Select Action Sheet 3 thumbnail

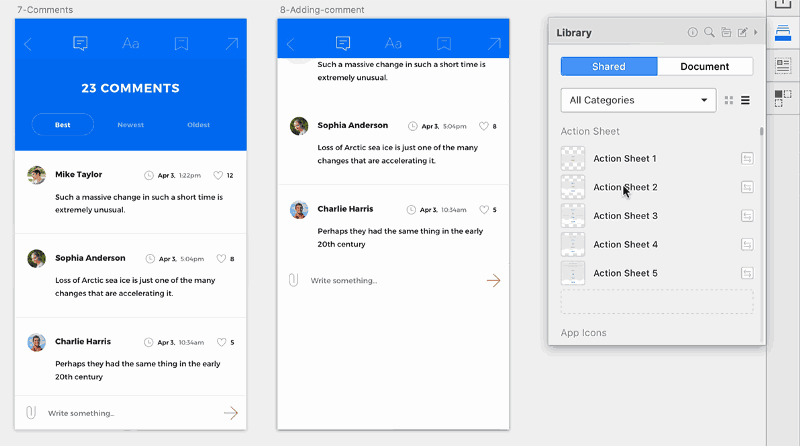pyautogui.click(x=573, y=216)
